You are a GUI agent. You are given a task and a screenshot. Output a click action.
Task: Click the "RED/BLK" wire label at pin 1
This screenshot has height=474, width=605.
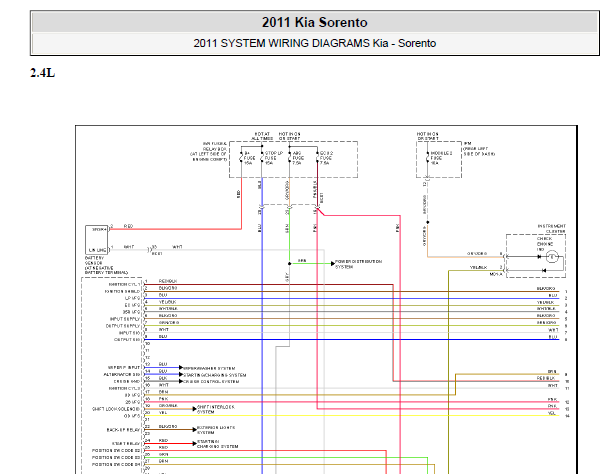coord(168,281)
